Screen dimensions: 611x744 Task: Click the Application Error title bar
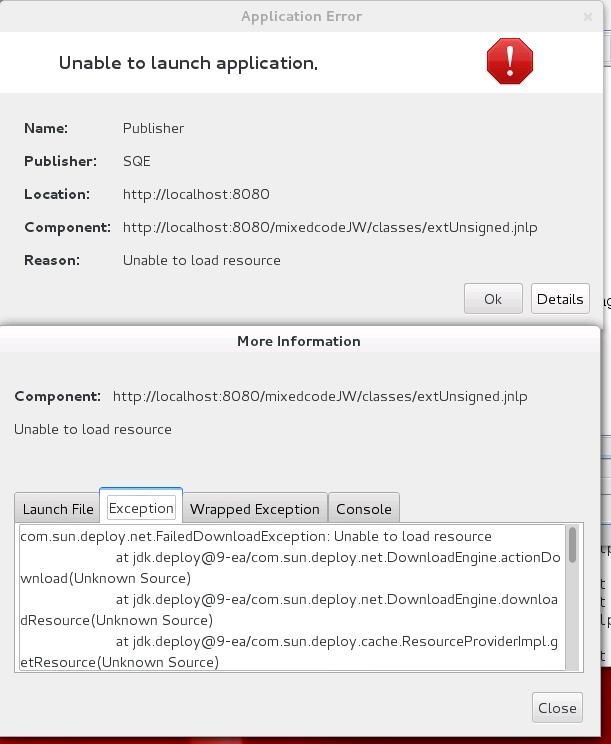click(x=301, y=16)
